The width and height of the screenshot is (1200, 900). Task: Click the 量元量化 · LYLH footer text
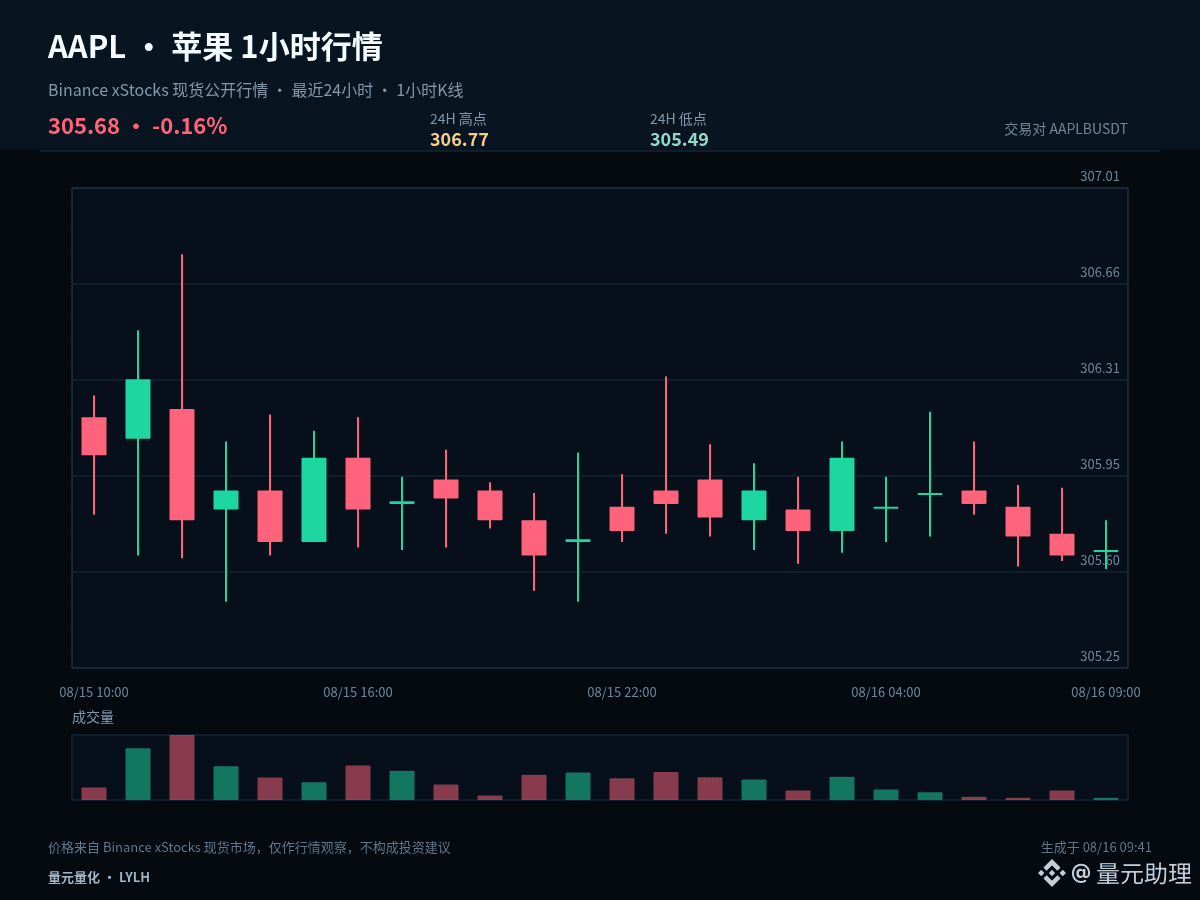[x=99, y=877]
